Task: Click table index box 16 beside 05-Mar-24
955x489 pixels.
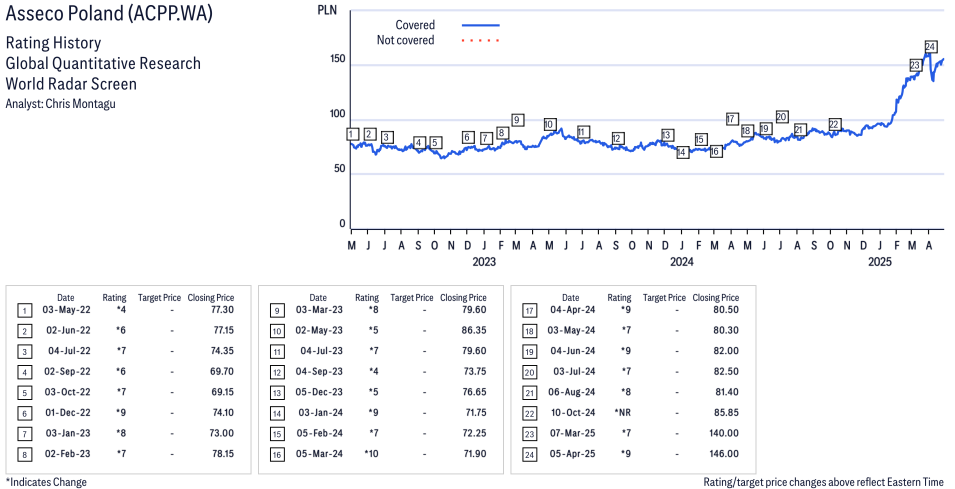Action: (277, 455)
